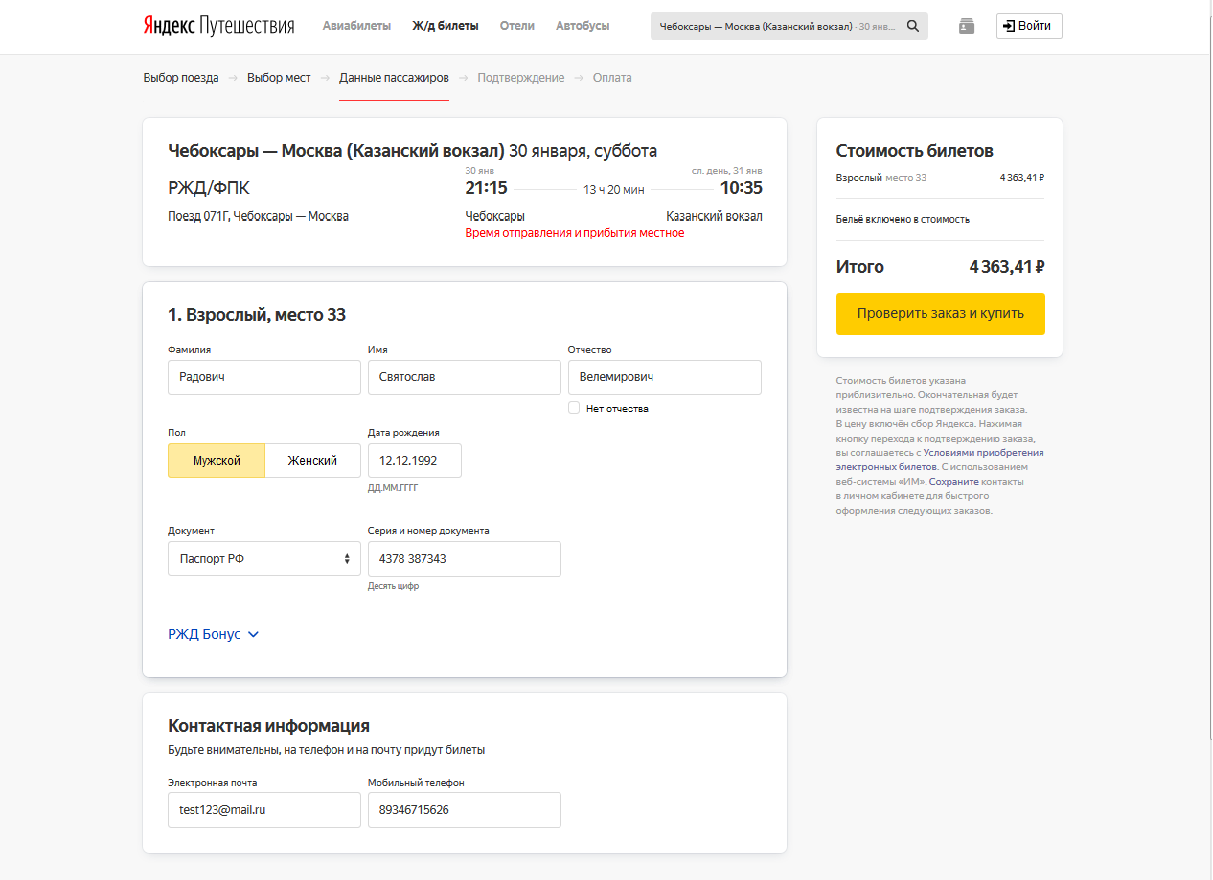Focus the Дата рождения field
This screenshot has height=880, width=1213.
coord(415,461)
